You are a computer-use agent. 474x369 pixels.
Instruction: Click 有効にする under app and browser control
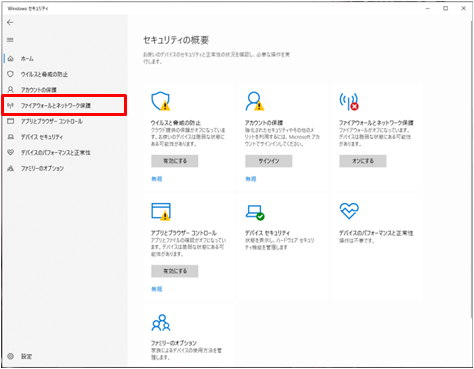pos(175,271)
